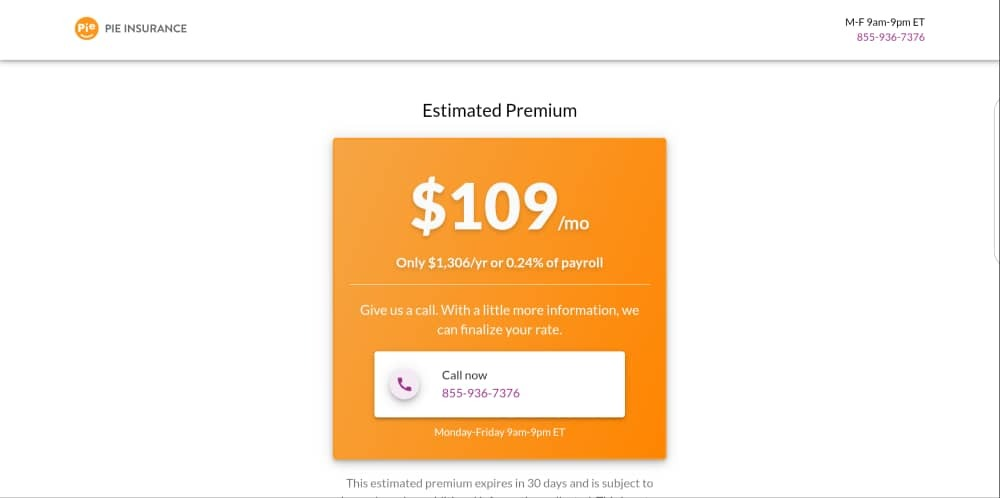Click the purple phone icon in the card
Screen dimensions: 1000x498
tap(404, 384)
